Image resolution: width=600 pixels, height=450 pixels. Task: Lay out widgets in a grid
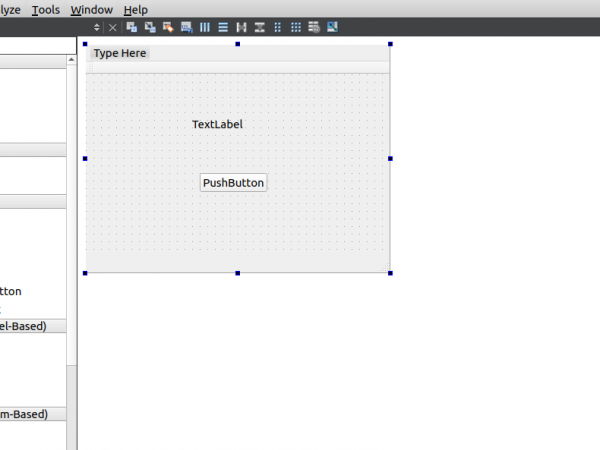pyautogui.click(x=295, y=27)
